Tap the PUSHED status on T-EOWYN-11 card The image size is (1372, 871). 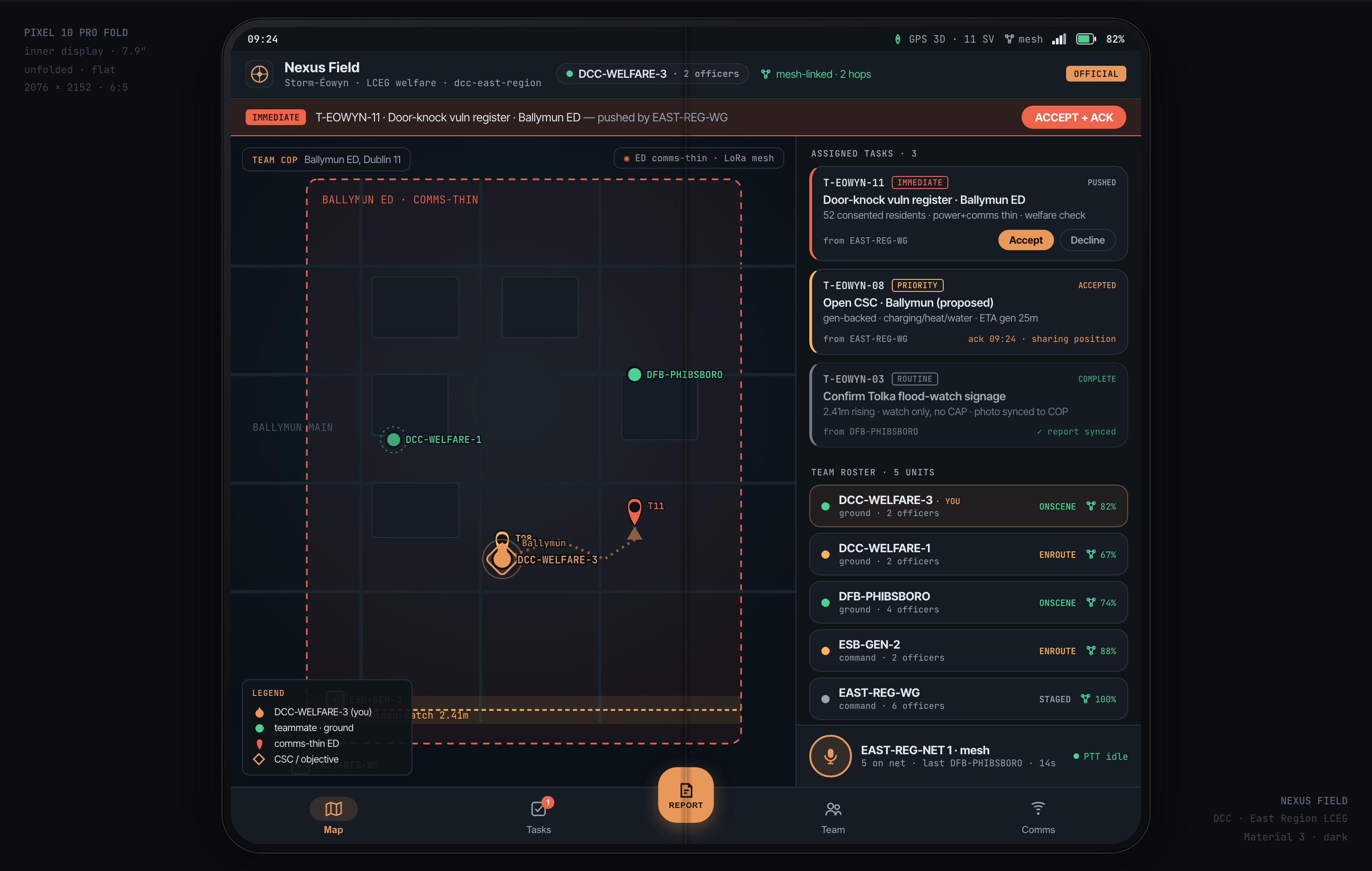point(1101,183)
